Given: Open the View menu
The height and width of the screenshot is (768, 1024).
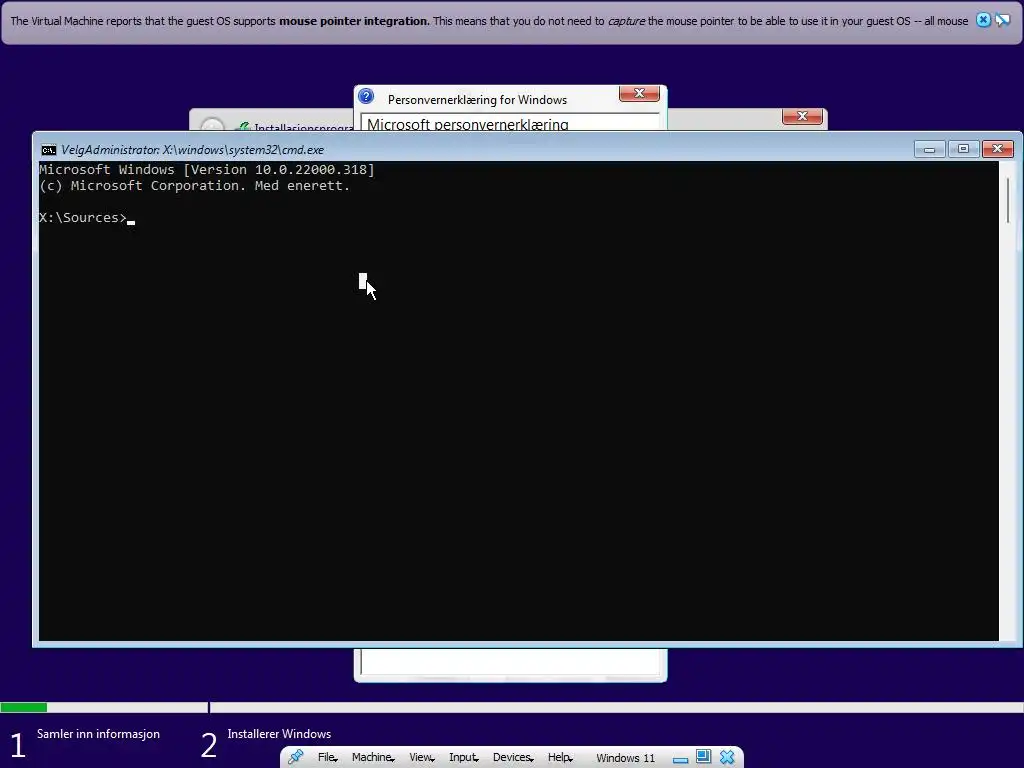Looking at the screenshot, I should click(x=421, y=757).
